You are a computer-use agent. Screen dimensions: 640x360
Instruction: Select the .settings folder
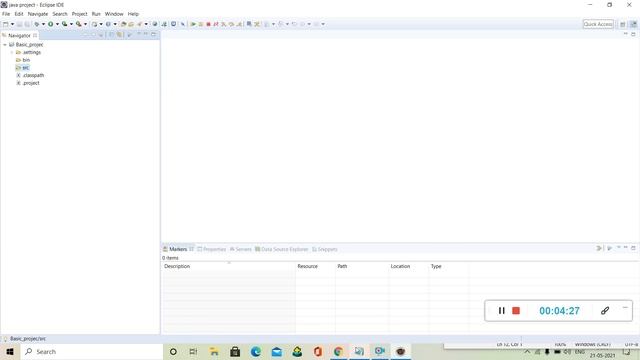[28, 52]
